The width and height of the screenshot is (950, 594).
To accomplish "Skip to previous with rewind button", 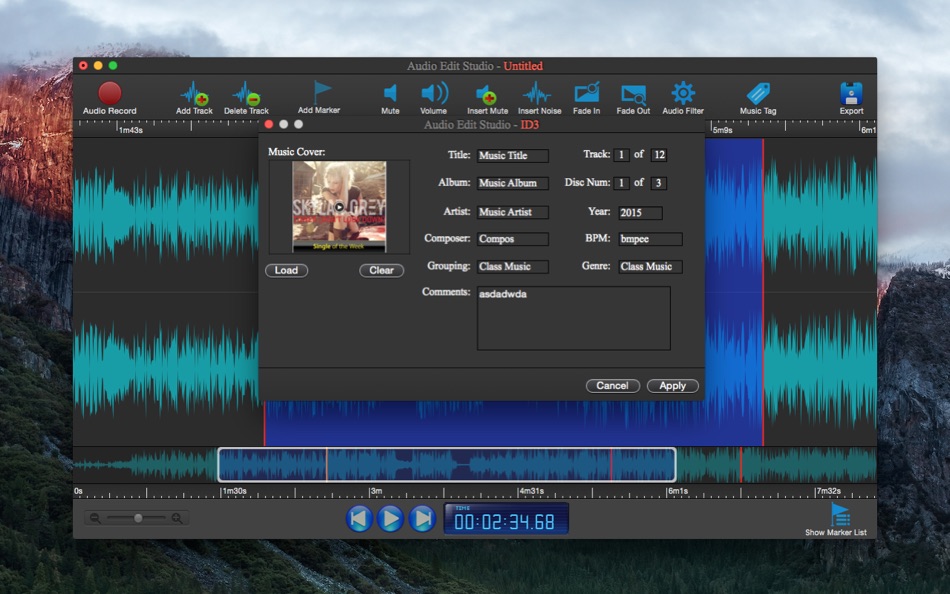I will click(359, 519).
